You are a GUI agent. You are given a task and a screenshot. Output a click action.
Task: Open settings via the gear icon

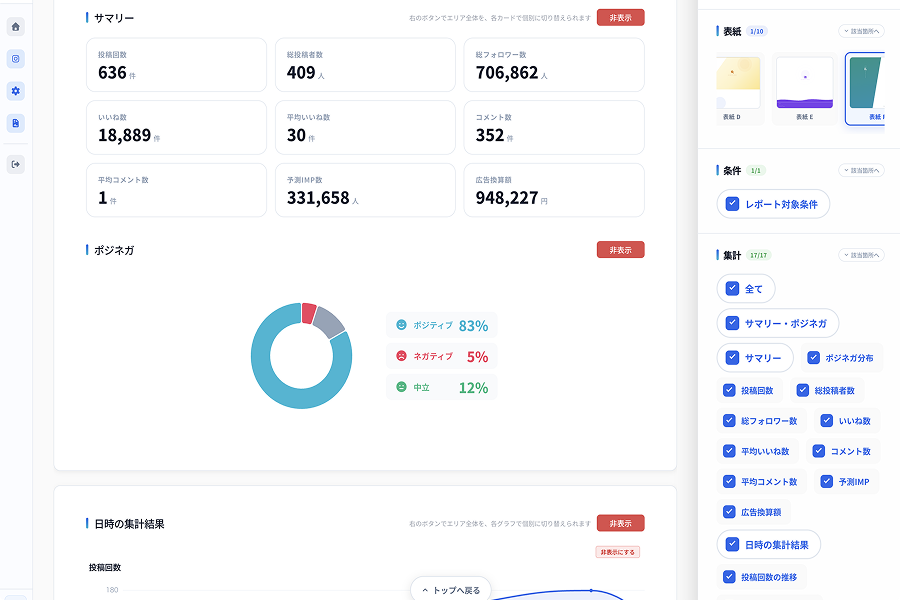click(x=15, y=91)
